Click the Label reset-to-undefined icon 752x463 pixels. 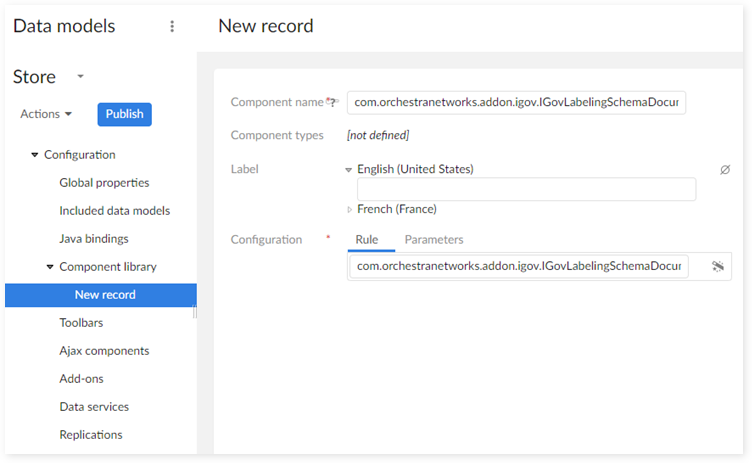(725, 170)
